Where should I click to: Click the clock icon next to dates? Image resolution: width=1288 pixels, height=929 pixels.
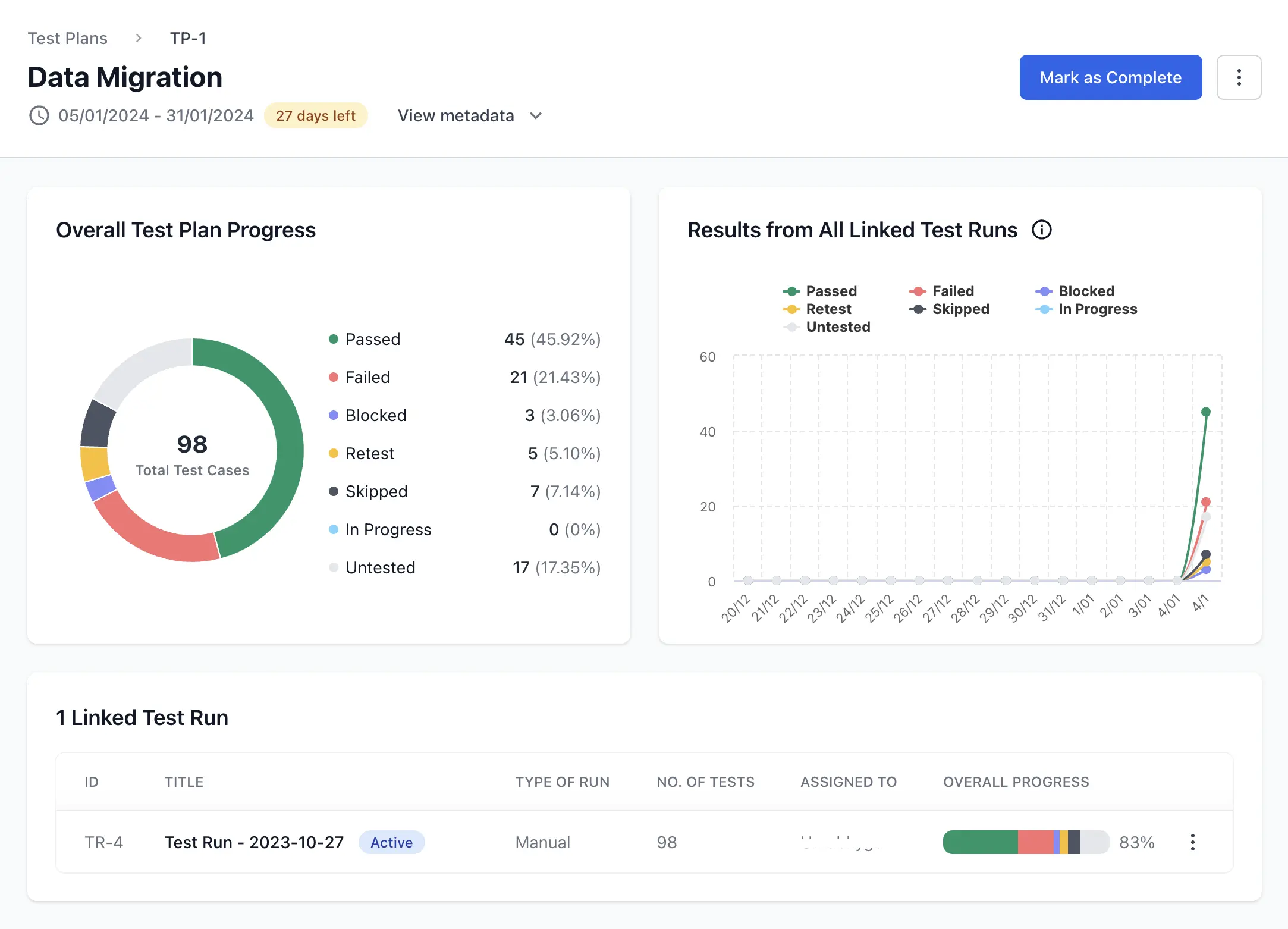click(39, 115)
